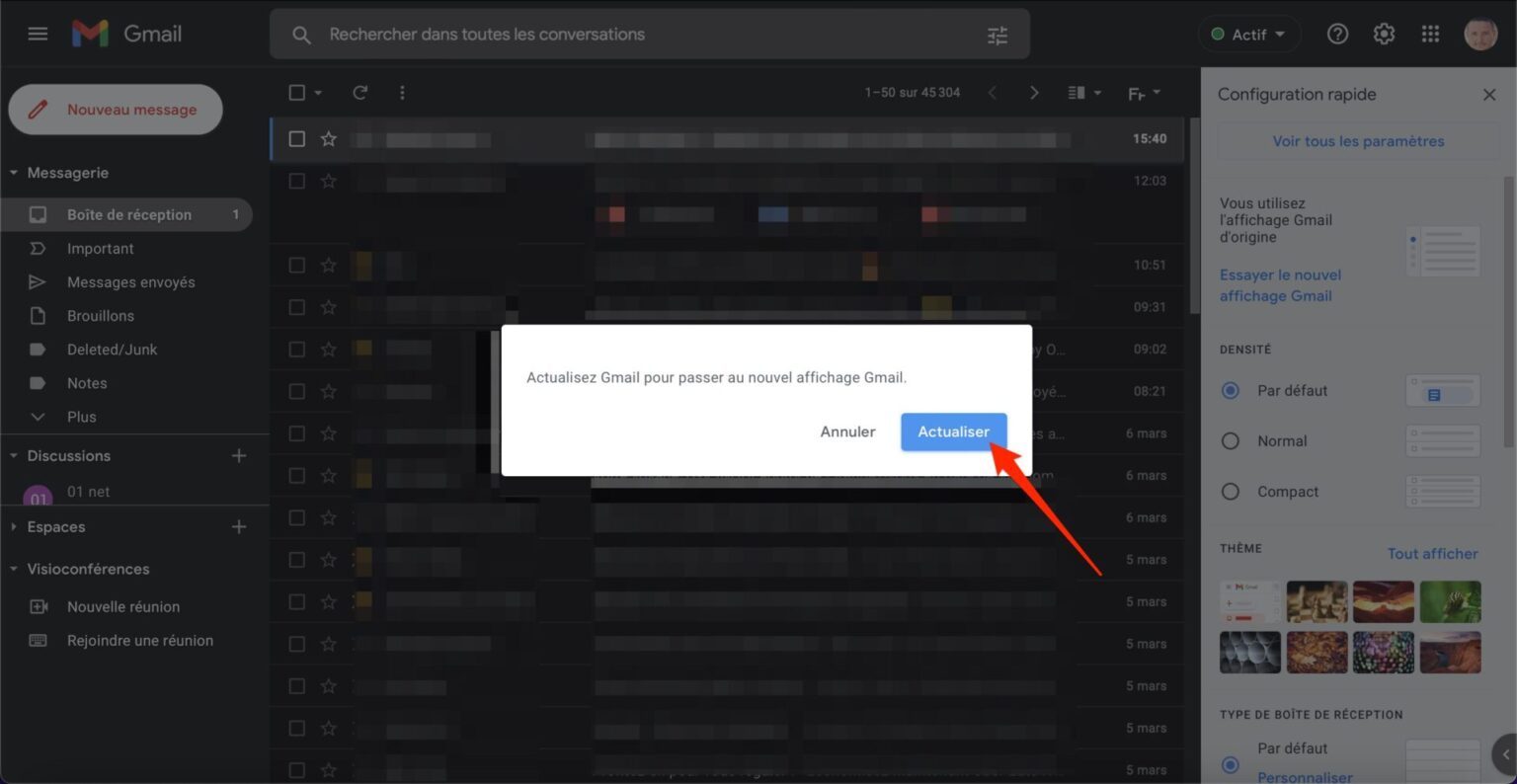Open Gmail help
This screenshot has width=1517, height=784.
point(1337,33)
